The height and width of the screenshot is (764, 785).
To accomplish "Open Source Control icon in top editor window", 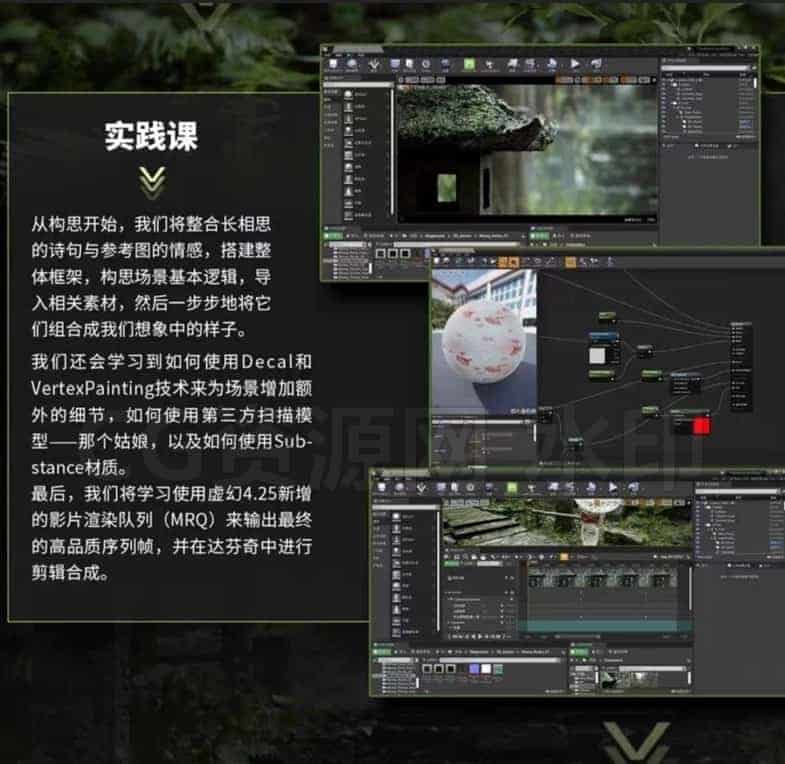I will point(352,64).
